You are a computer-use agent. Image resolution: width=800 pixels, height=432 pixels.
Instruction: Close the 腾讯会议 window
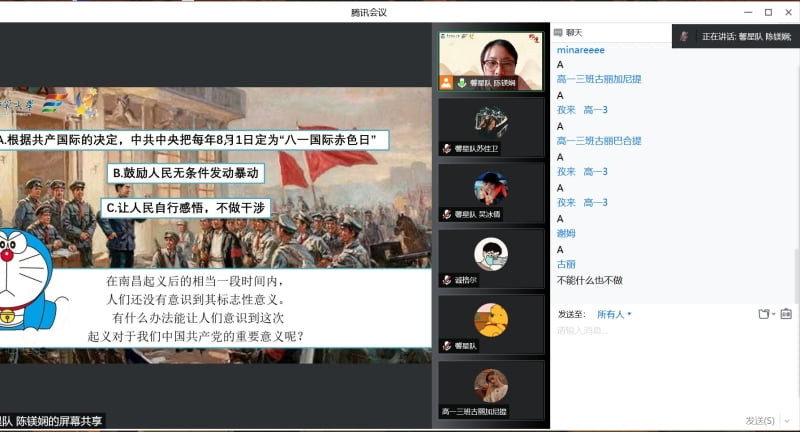coord(788,12)
